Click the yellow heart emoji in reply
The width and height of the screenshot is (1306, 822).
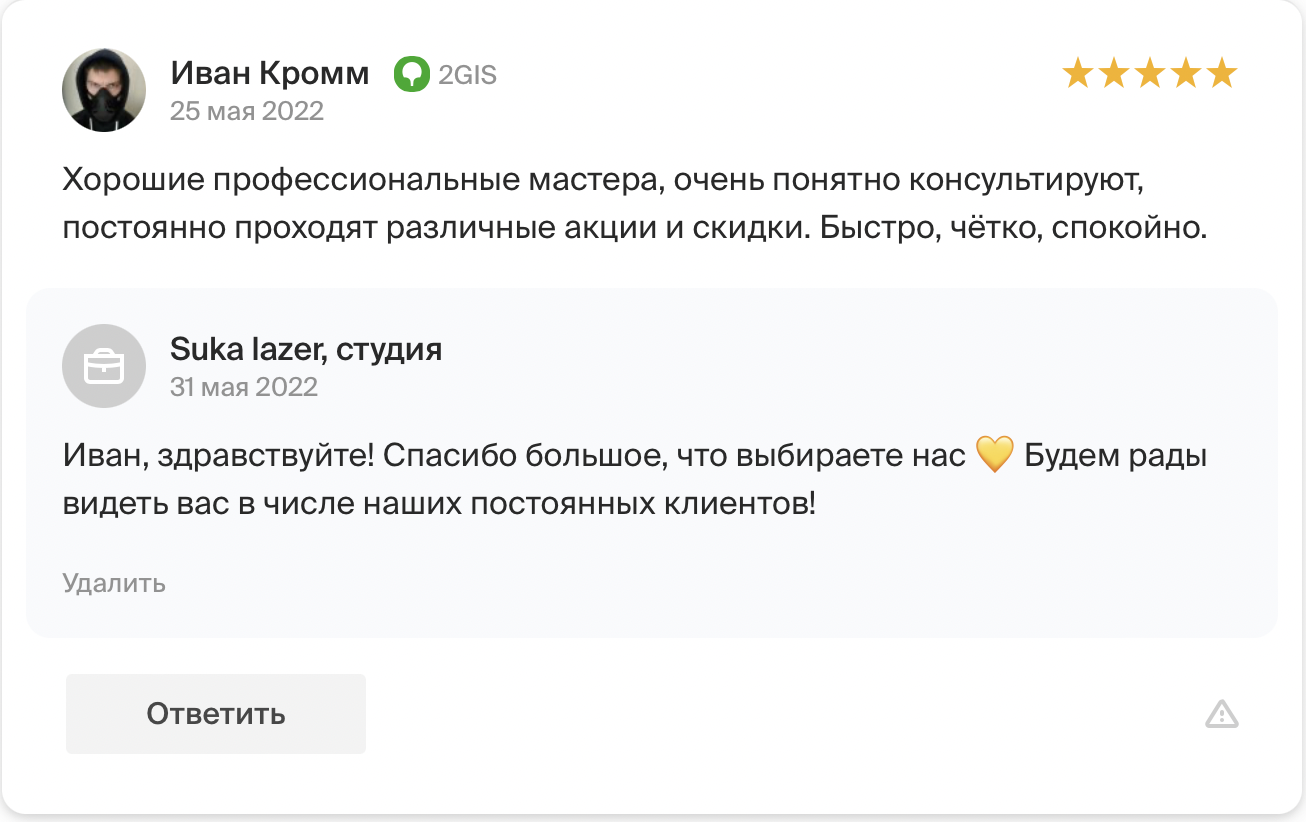coord(994,456)
